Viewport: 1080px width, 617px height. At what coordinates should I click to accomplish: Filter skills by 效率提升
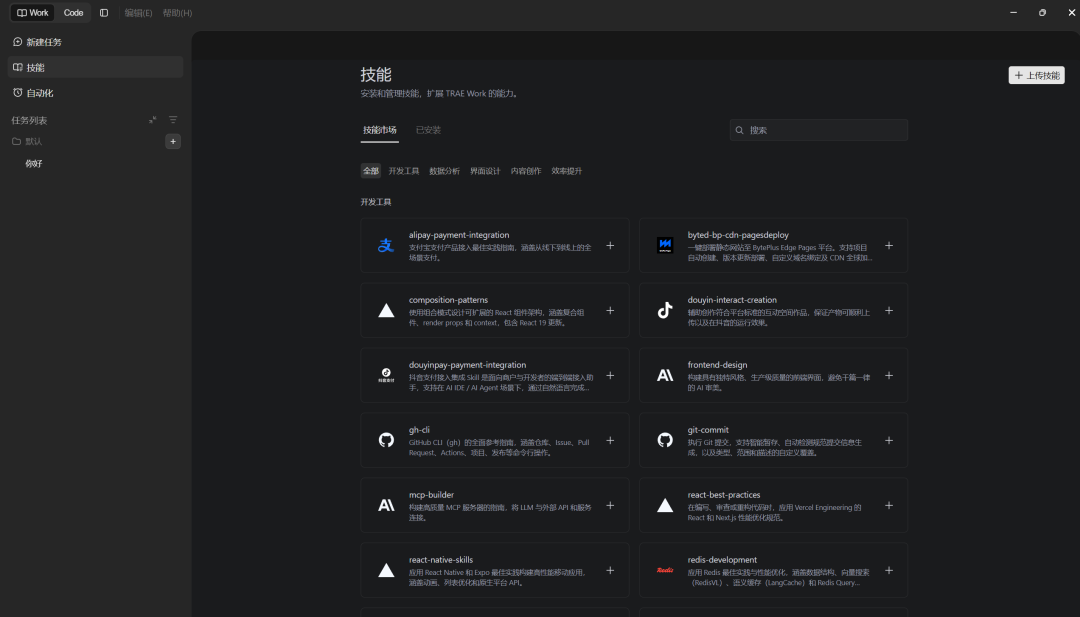pos(566,171)
